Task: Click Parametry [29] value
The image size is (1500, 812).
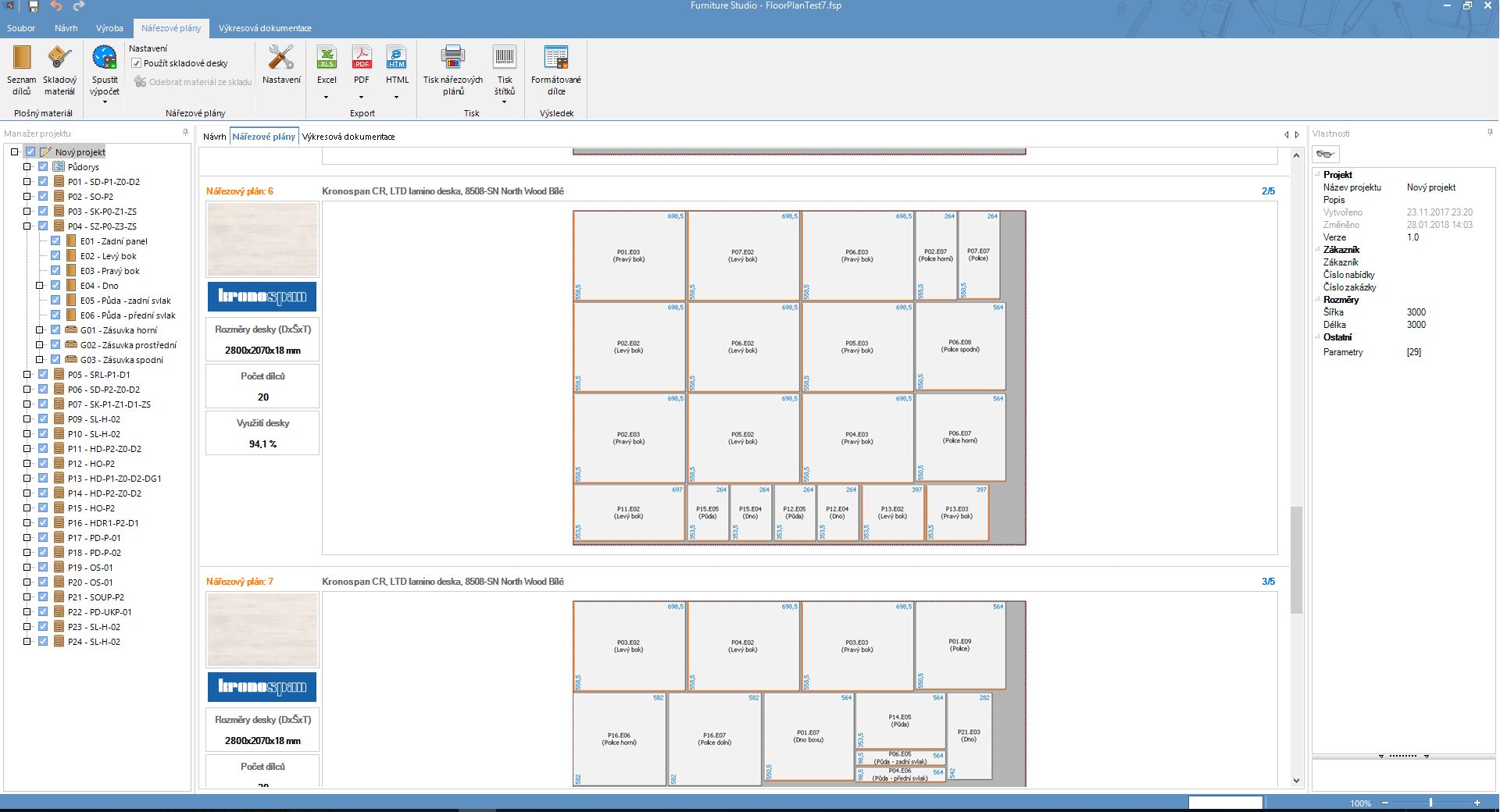Action: coord(1414,352)
